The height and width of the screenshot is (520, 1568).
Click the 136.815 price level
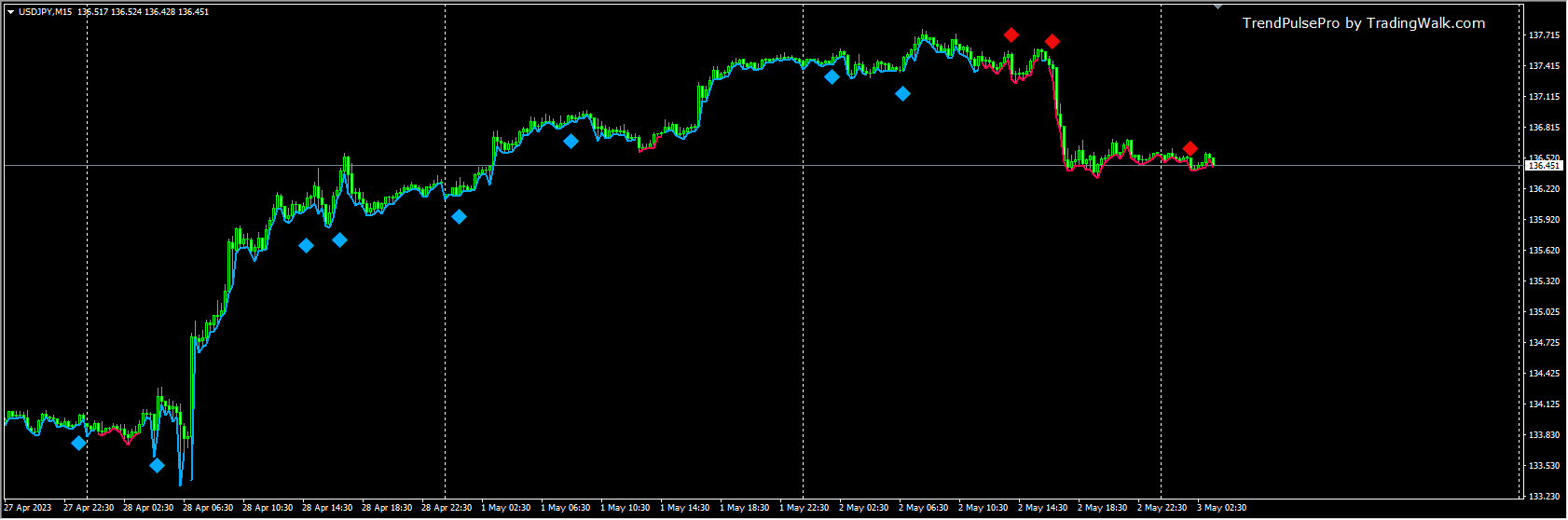pyautogui.click(x=1544, y=128)
